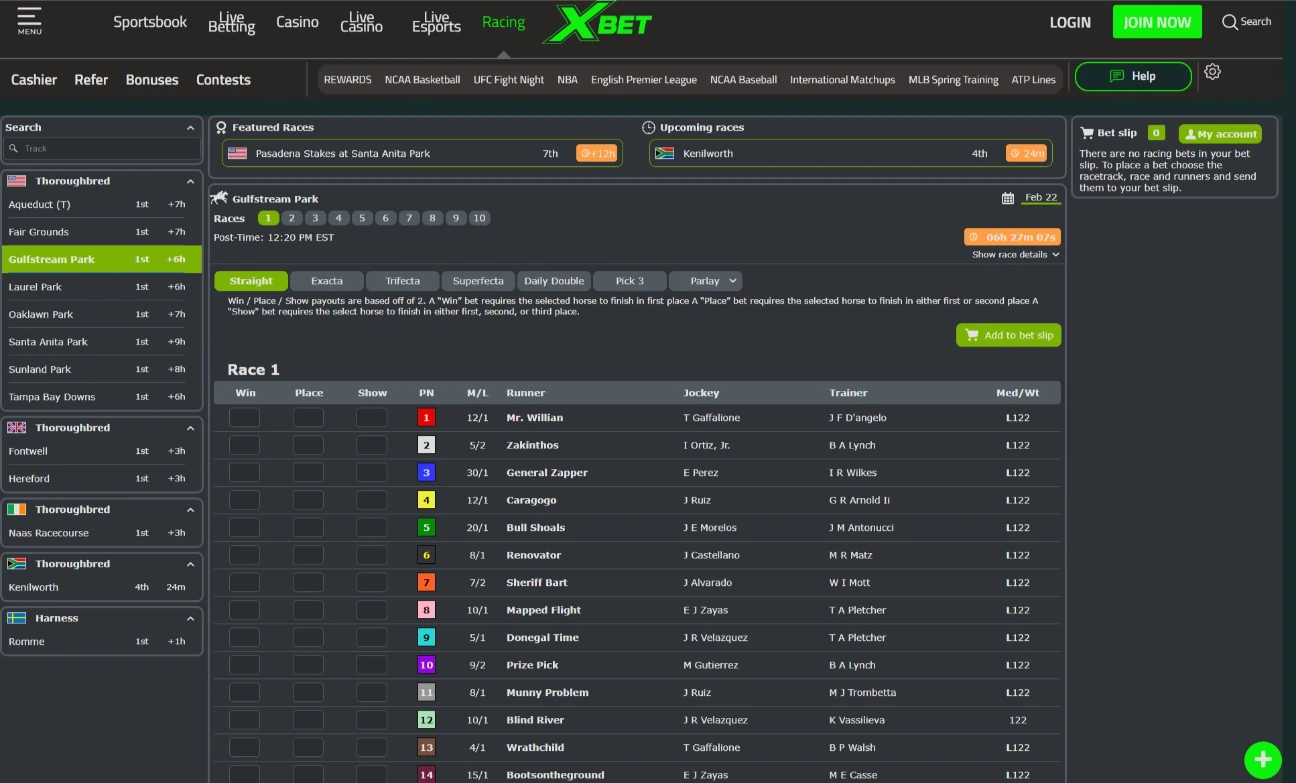The image size is (1296, 783).
Task: Check the Win box for Mr. Willian
Action: click(244, 417)
